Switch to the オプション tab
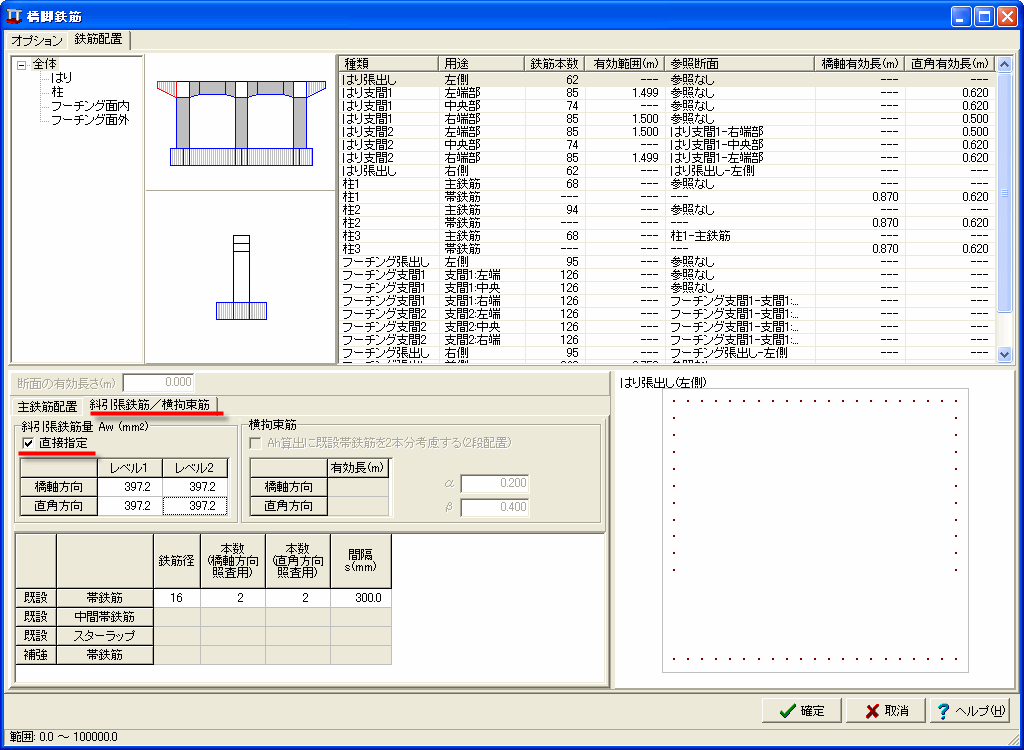This screenshot has width=1024, height=750. tap(37, 40)
